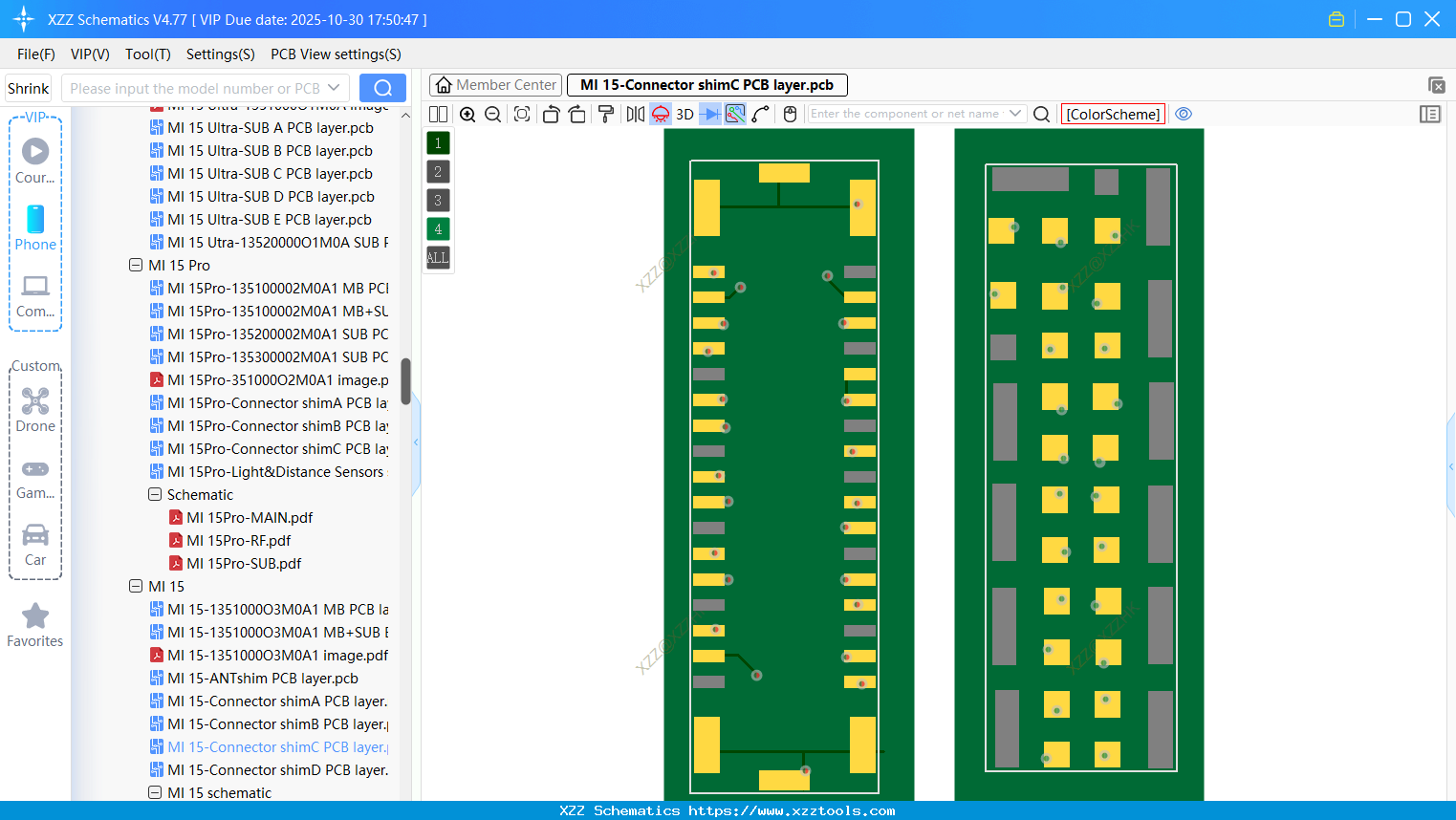The image size is (1456, 820).
Task: Activate the split screen view tool
Action: pos(438,114)
